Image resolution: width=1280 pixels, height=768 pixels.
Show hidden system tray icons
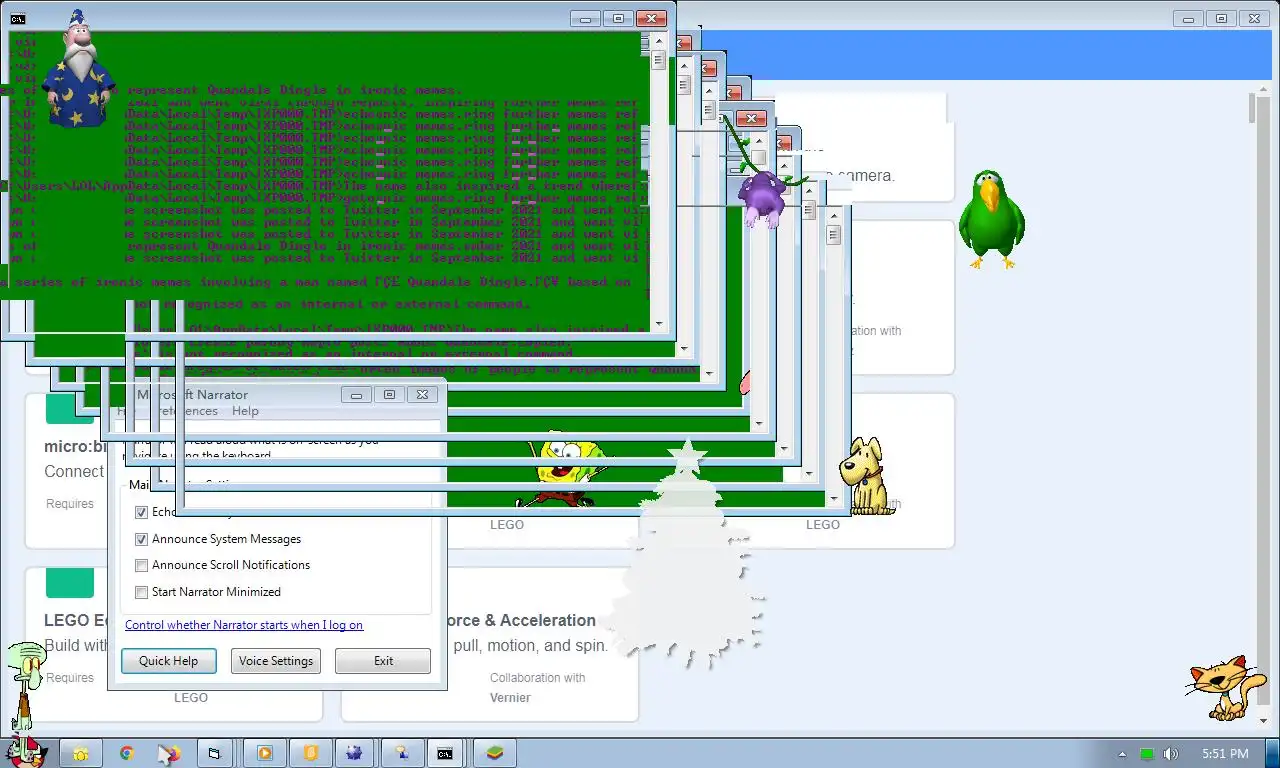pos(1122,754)
